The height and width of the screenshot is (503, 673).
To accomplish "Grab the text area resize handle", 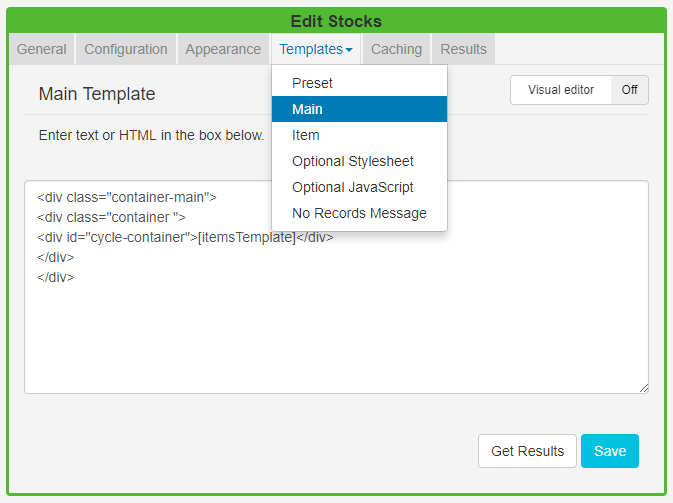I will click(643, 388).
